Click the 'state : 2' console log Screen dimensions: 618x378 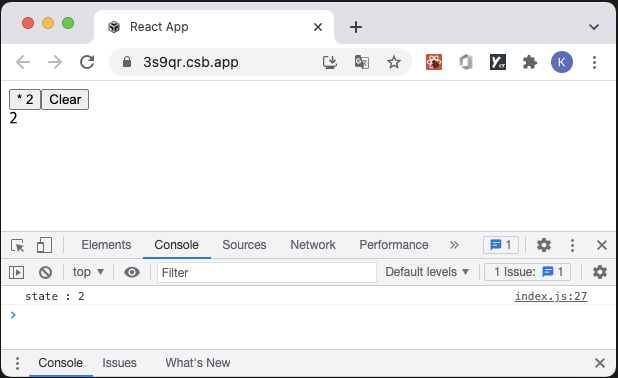point(54,296)
